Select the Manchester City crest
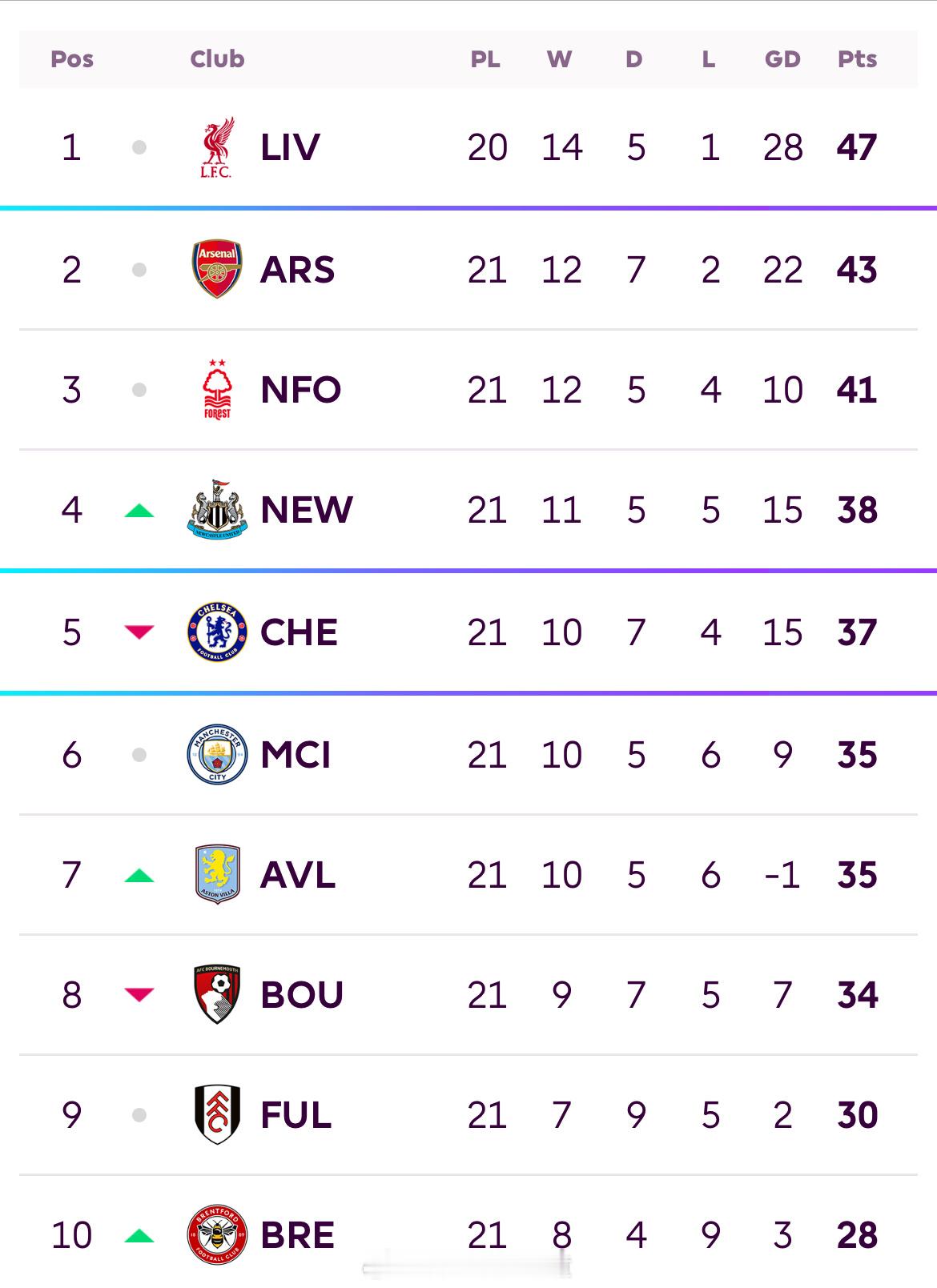Screen dimensions: 937x1288 [217, 754]
